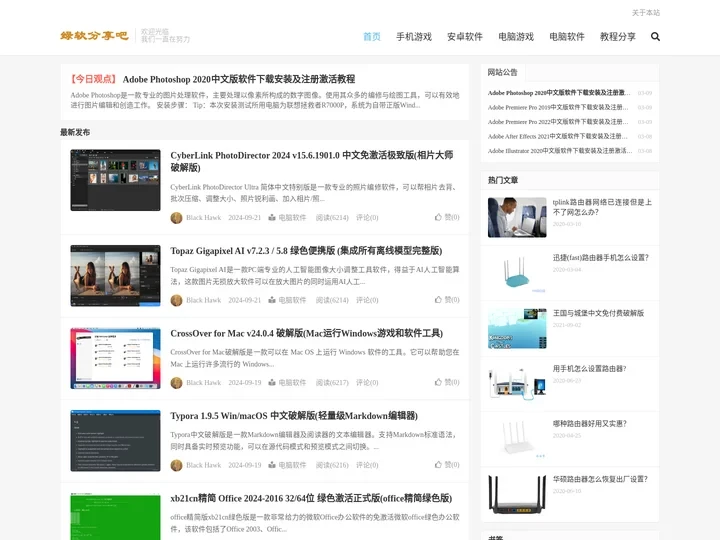
Task: Open today's highlight Adobe Photoshop 2020 article title
Action: 239,79
